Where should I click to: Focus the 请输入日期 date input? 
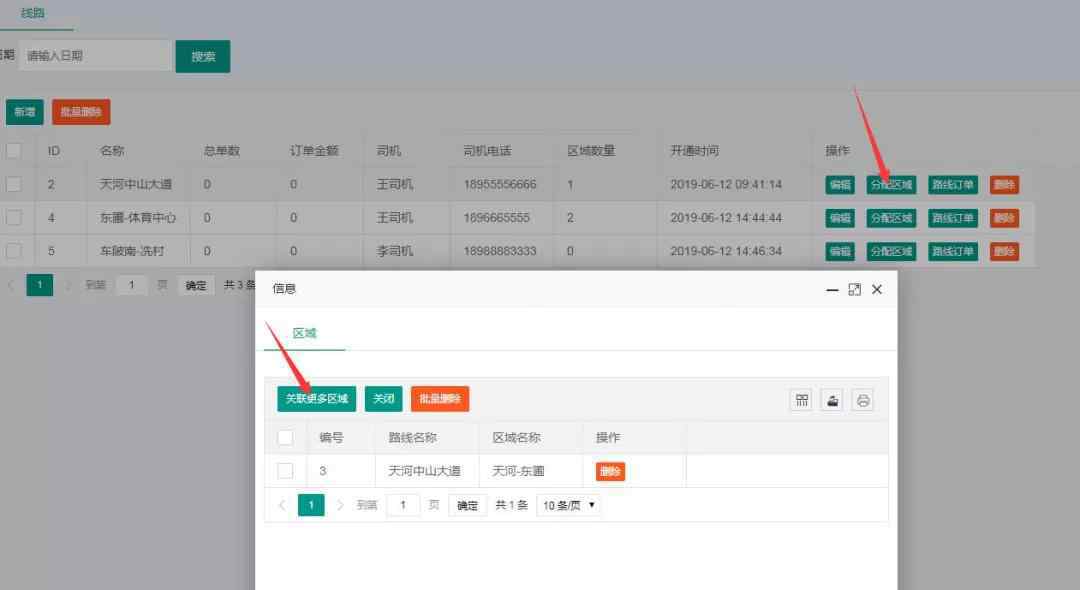coord(95,56)
